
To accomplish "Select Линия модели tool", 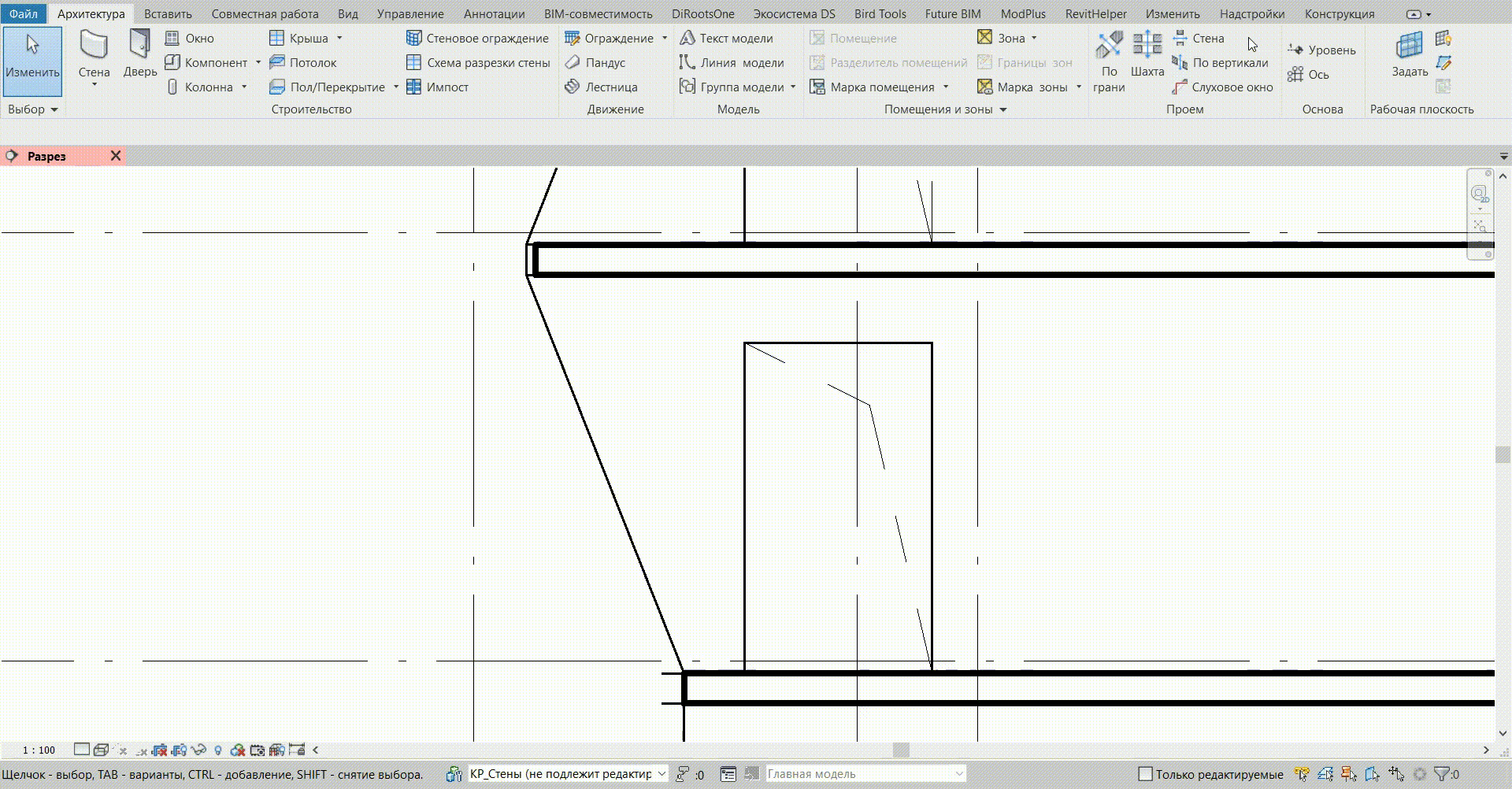I will click(732, 62).
